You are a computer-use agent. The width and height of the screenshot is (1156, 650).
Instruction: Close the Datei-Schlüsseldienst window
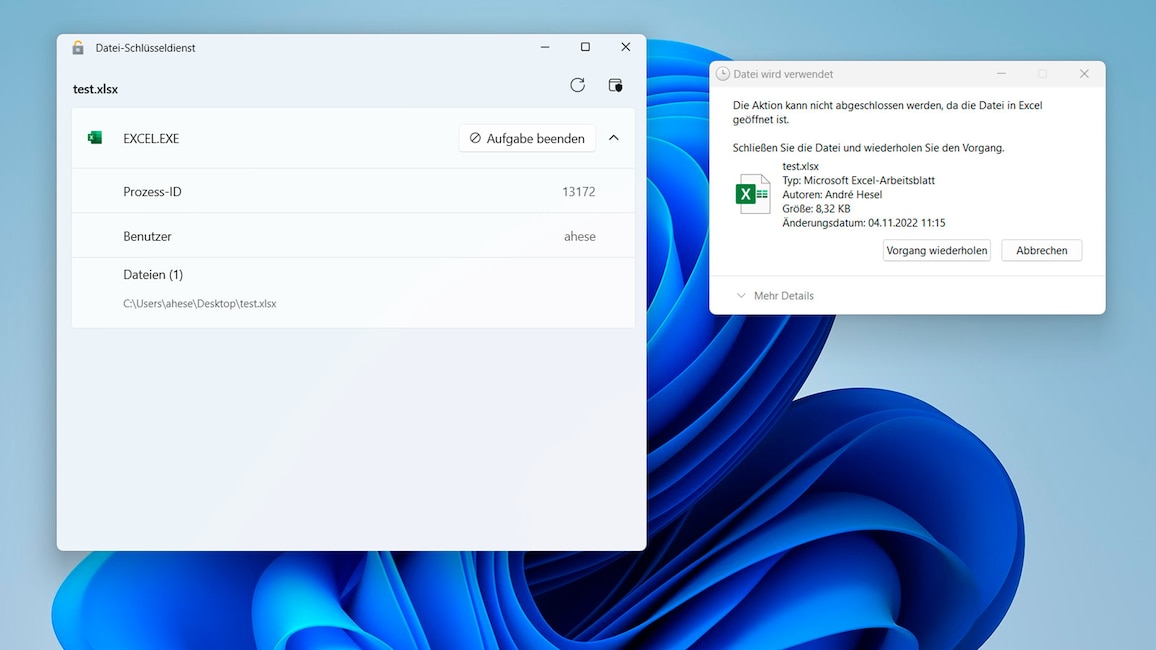tap(625, 47)
